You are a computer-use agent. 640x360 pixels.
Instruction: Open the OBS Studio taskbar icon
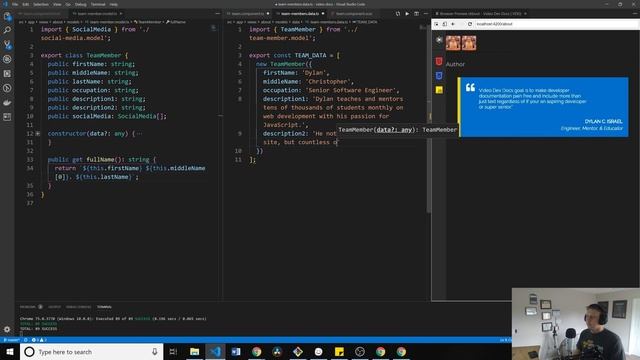click(x=360, y=351)
